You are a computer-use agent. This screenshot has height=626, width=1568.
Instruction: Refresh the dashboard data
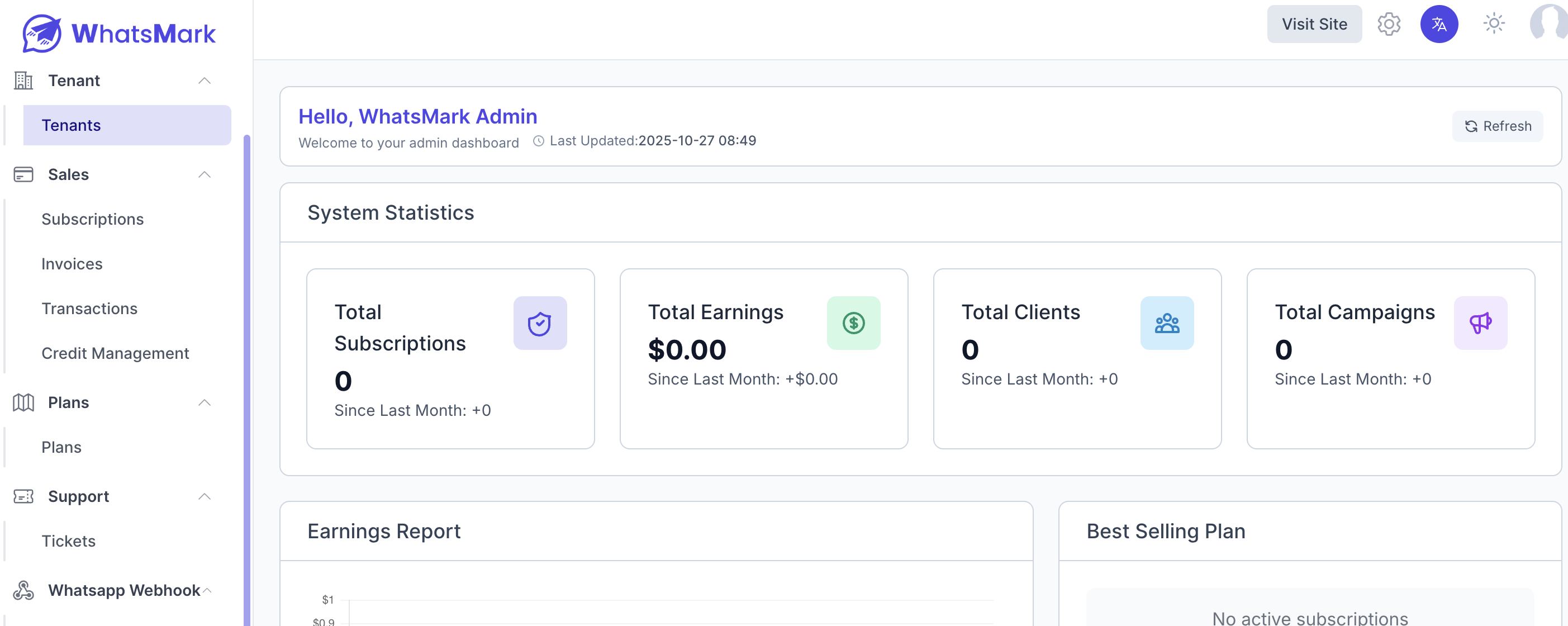pos(1498,126)
